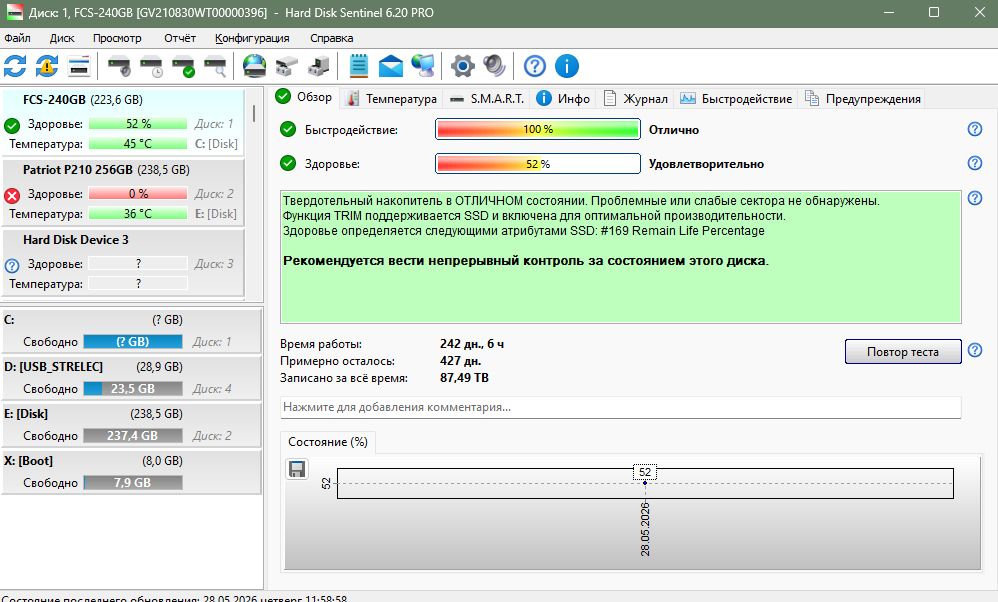The image size is (998, 602).
Task: Click the disk icon with green checkmark in toolbar
Action: click(183, 66)
